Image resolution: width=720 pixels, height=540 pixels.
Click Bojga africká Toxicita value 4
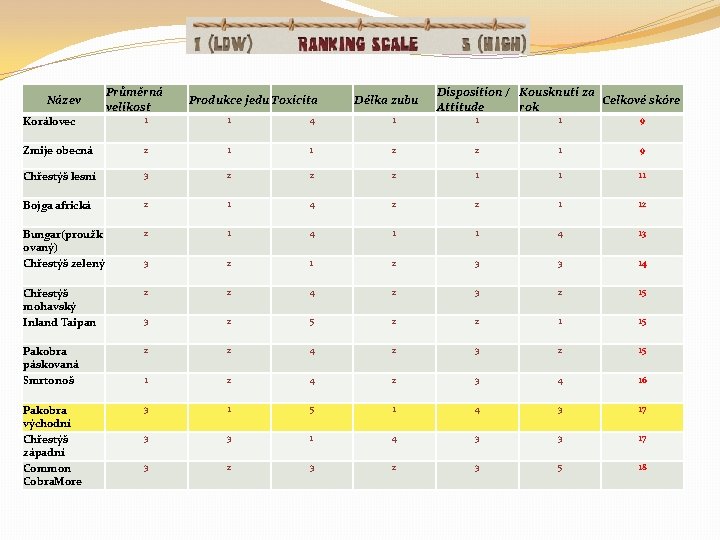point(312,205)
